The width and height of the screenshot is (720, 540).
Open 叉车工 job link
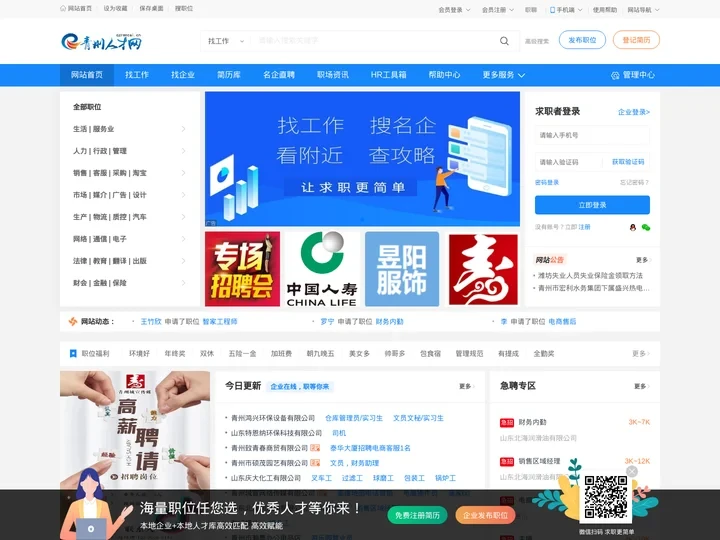coord(321,478)
